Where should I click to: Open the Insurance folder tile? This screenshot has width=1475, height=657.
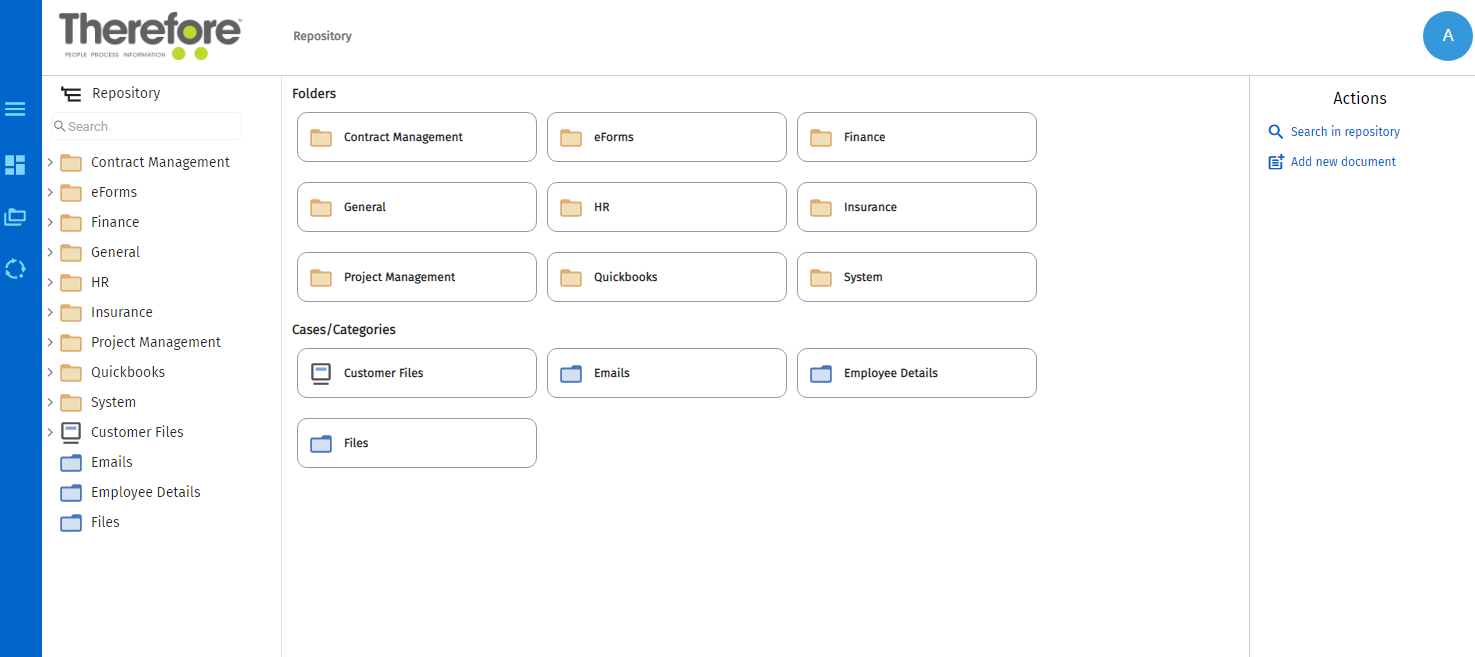click(916, 207)
